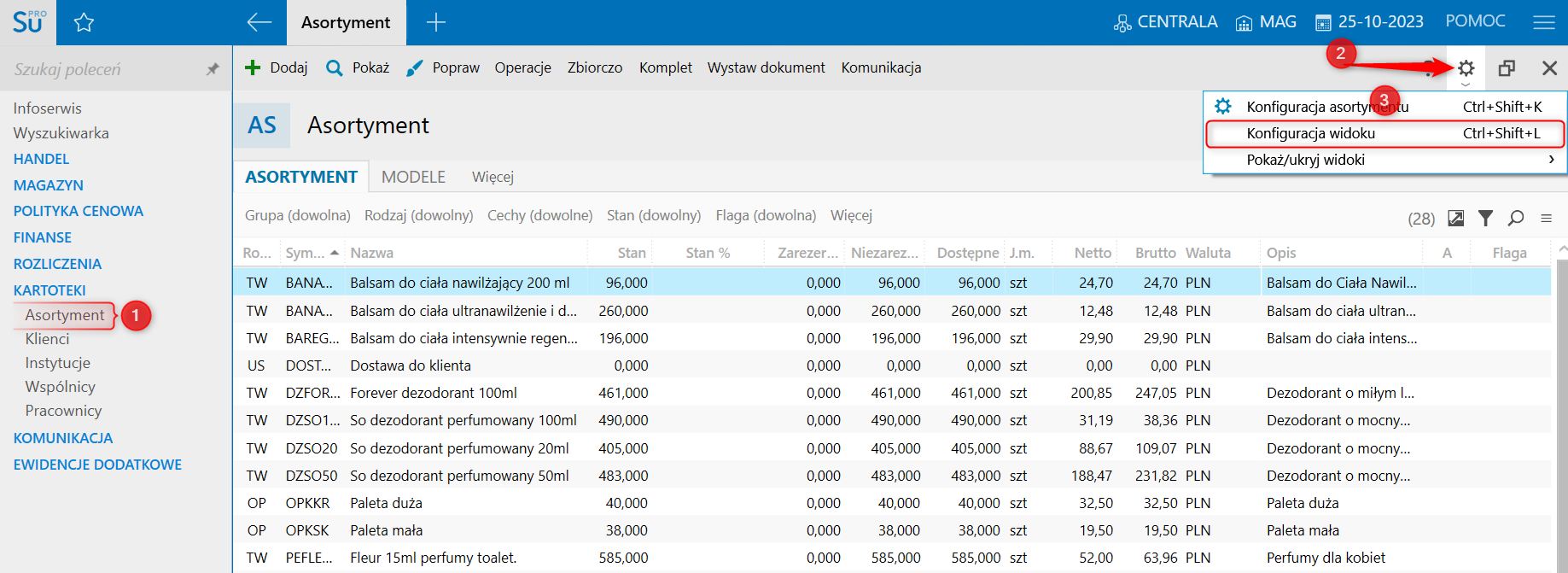This screenshot has width=1568, height=573.
Task: Click the magnifier search icon above table
Action: [1515, 219]
